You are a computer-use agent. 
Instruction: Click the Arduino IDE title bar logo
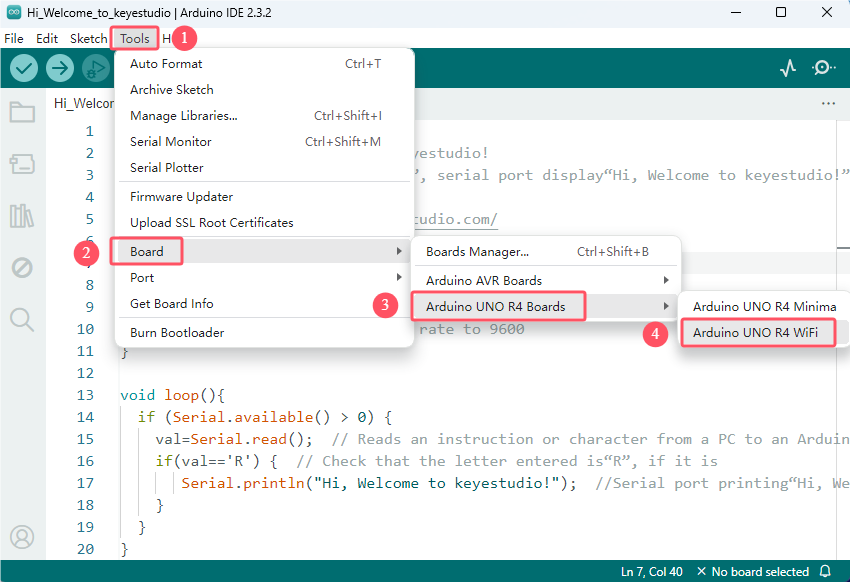(x=14, y=12)
